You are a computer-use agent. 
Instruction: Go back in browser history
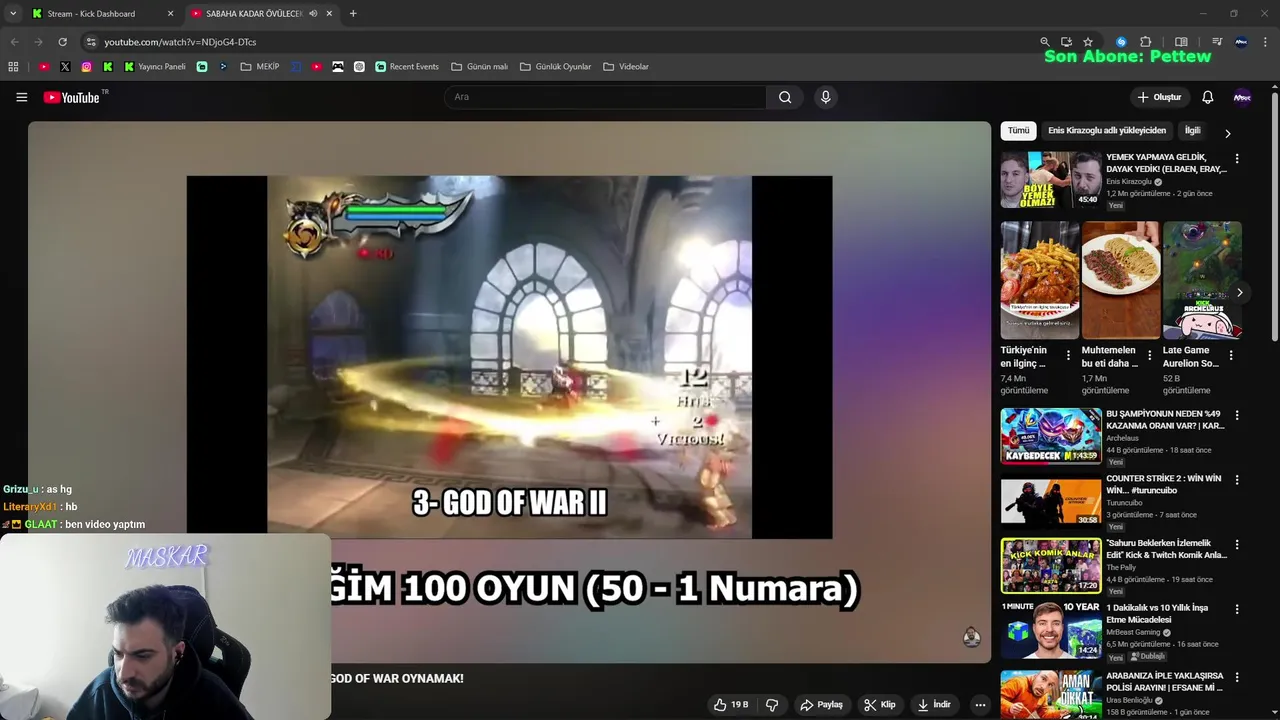[x=14, y=42]
